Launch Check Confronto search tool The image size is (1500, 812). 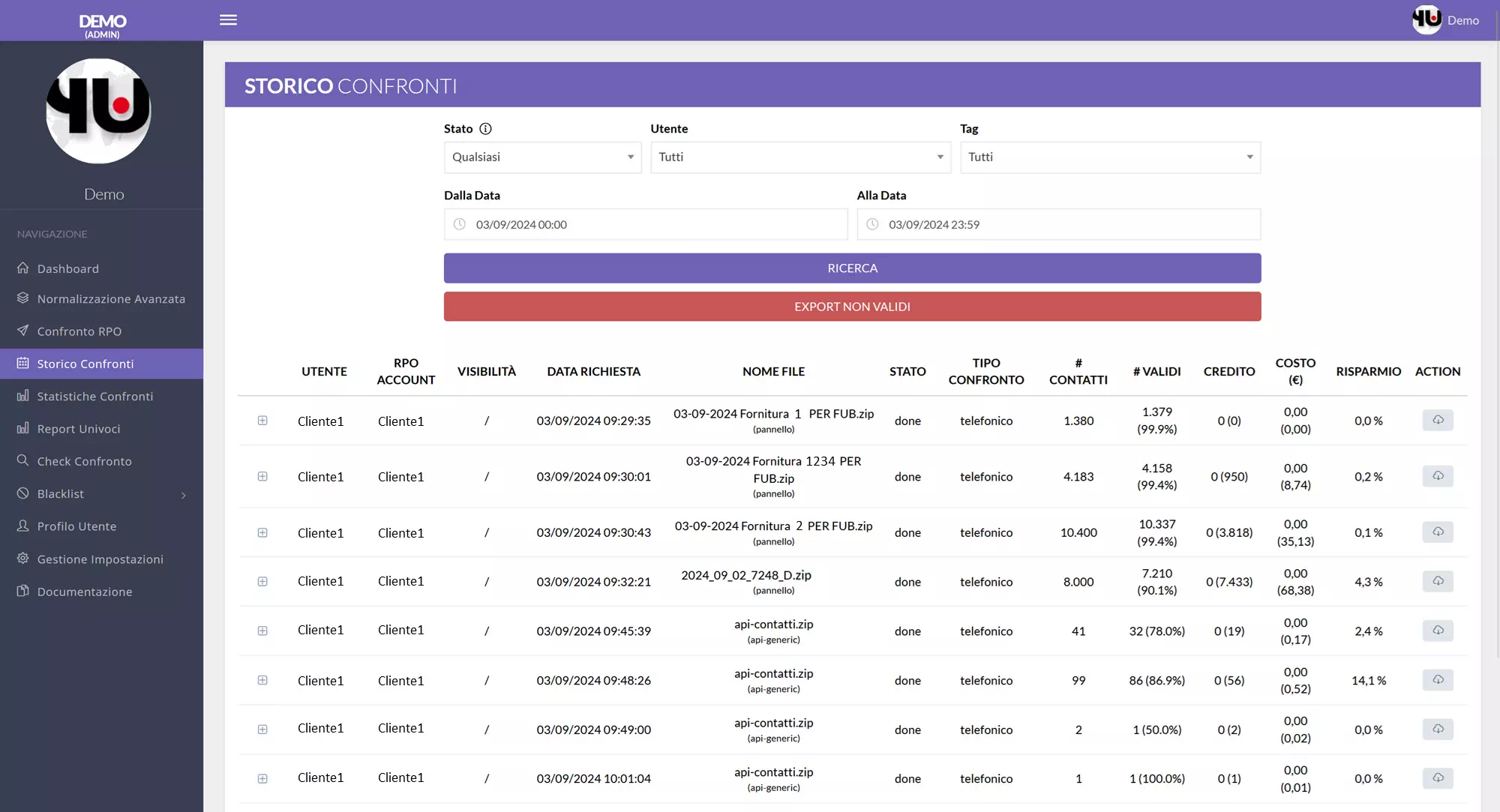[84, 460]
